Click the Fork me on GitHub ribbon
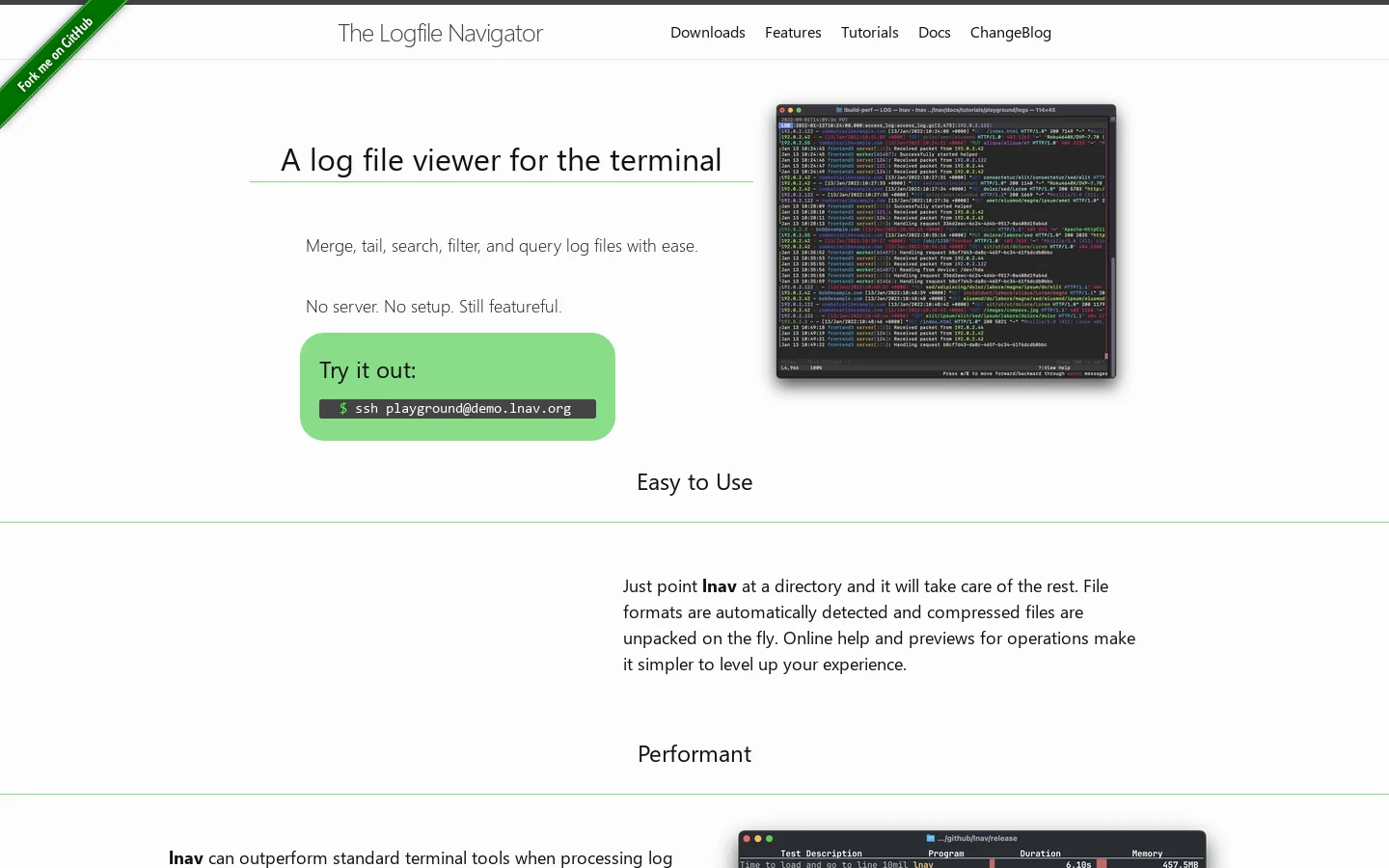Viewport: 1389px width, 868px height. click(x=56, y=56)
